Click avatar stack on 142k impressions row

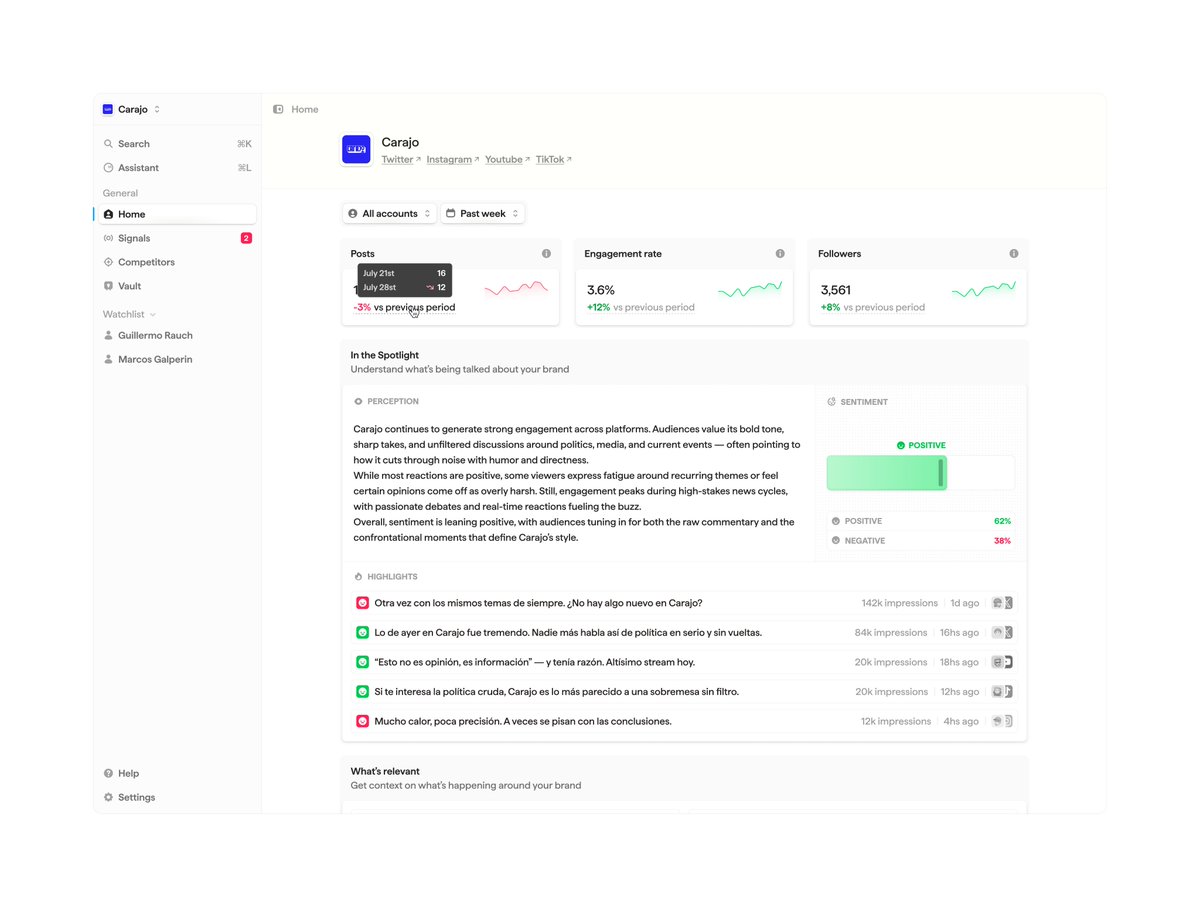pos(1002,603)
